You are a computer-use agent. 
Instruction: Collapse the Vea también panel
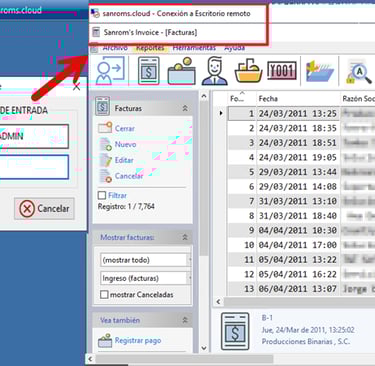tap(185, 320)
